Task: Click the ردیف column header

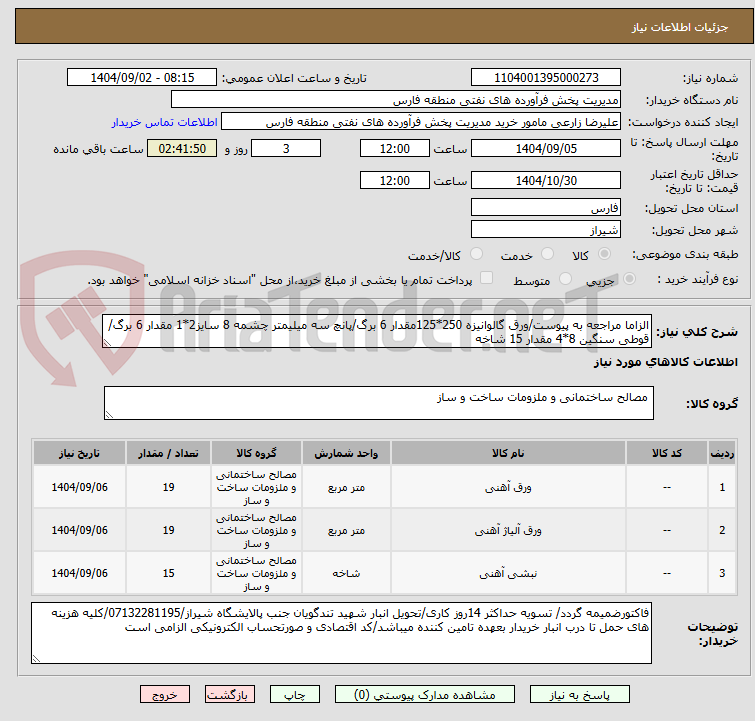Action: [x=722, y=453]
